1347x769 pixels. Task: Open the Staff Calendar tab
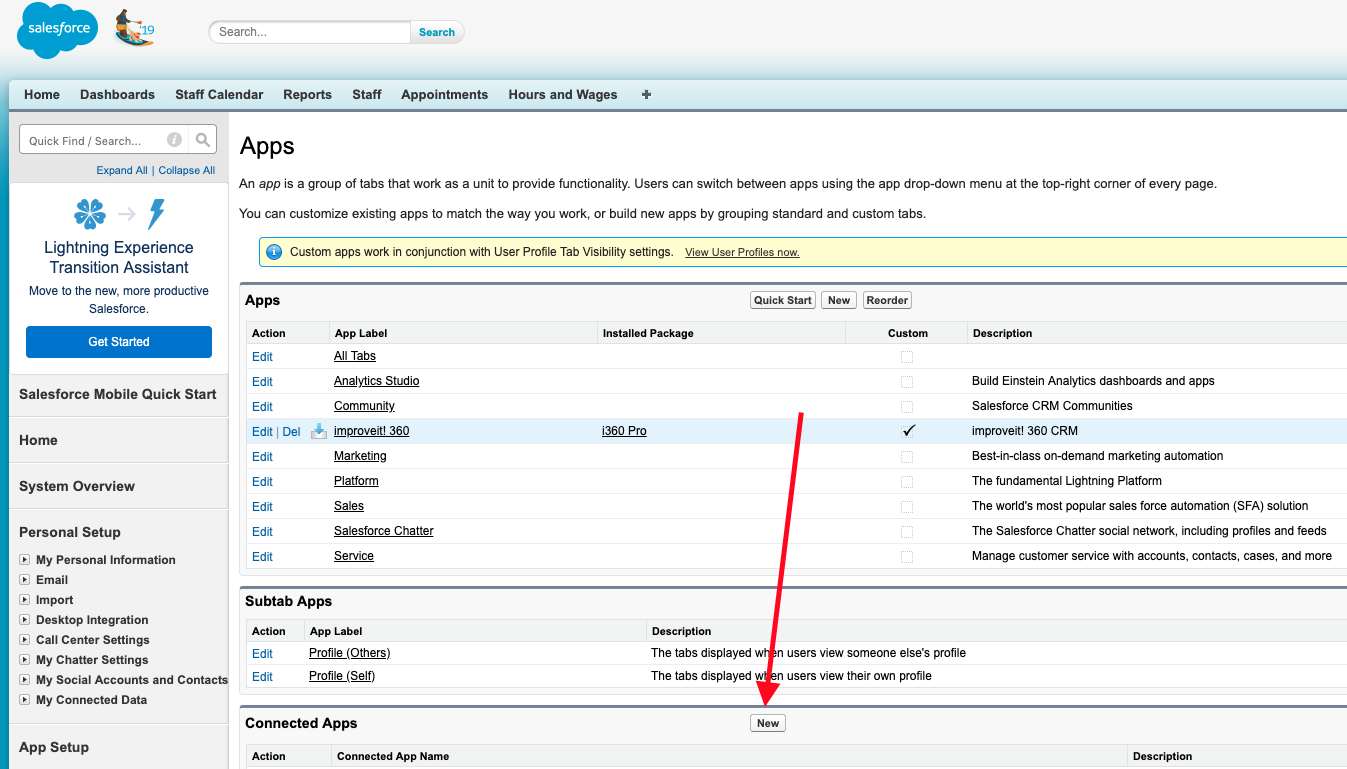click(x=219, y=94)
